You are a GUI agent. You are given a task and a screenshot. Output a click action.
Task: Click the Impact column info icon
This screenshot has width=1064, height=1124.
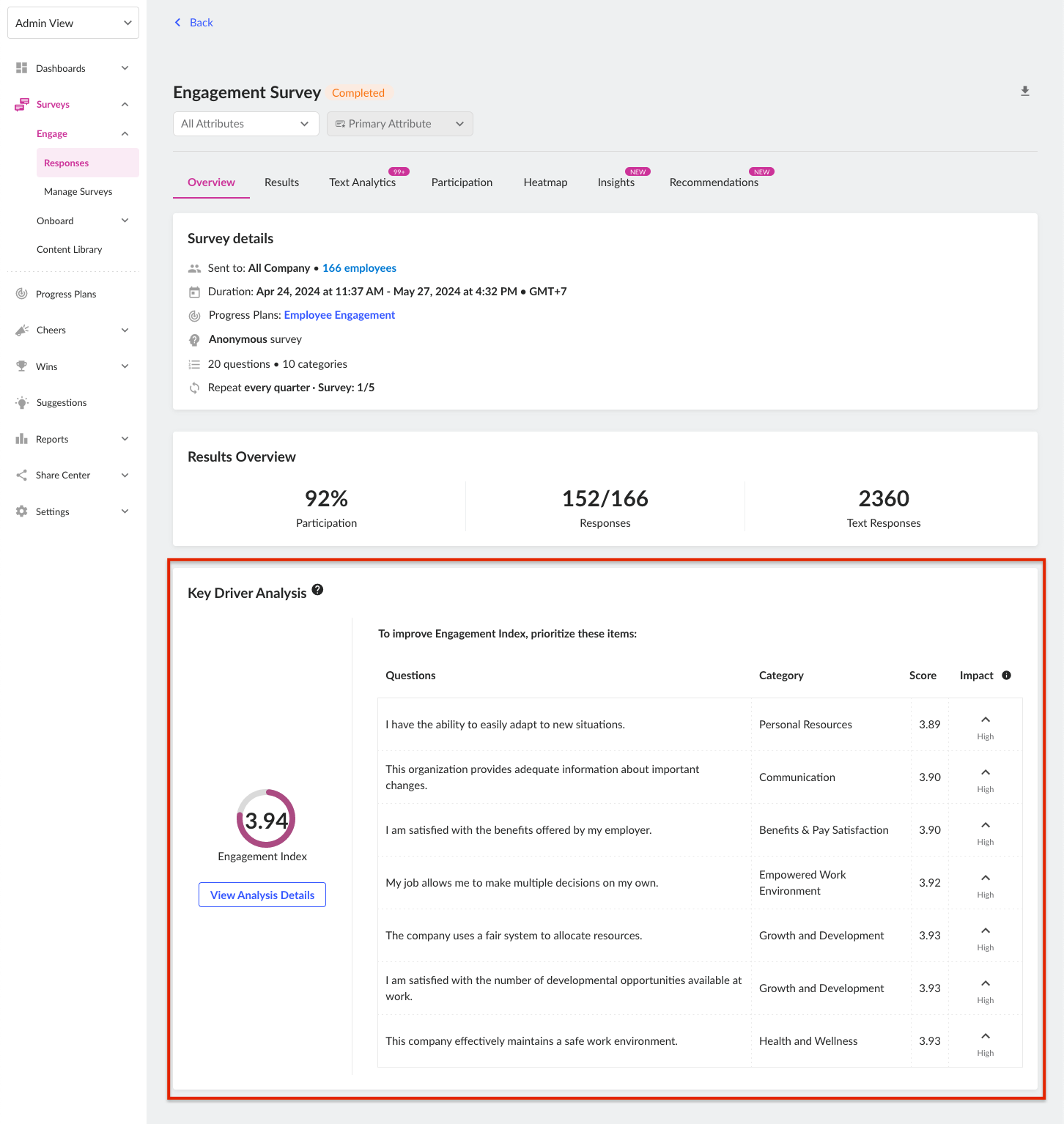click(1006, 676)
